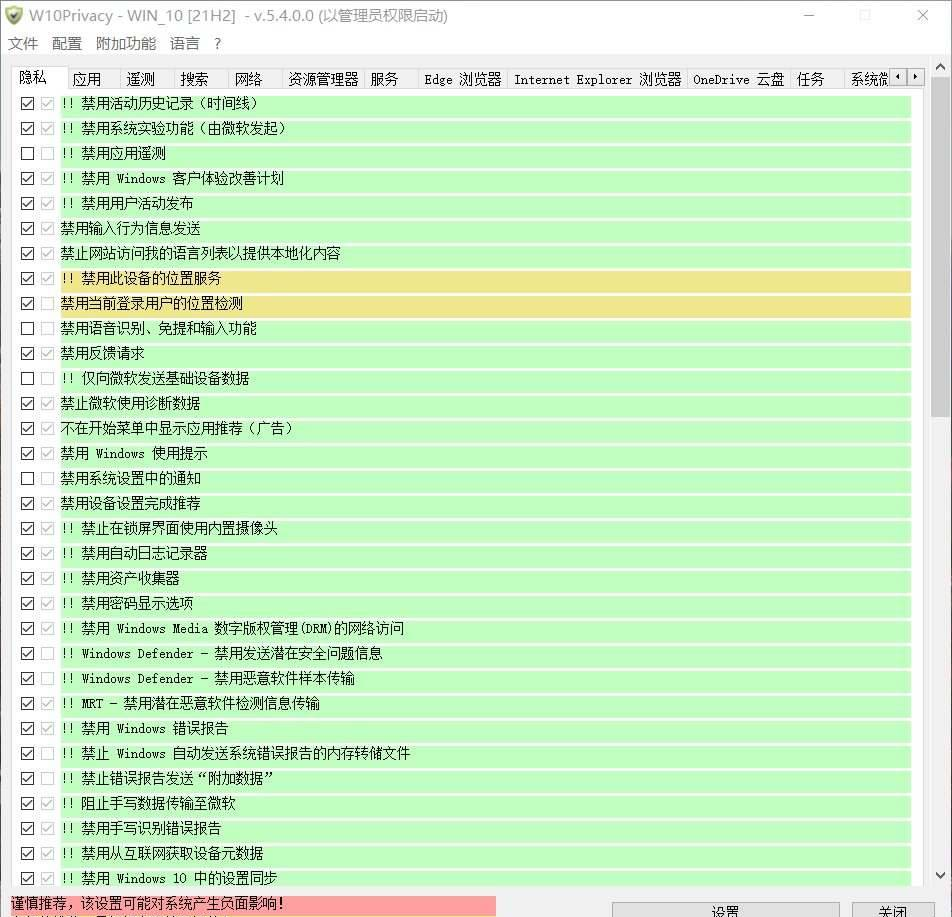Open the 文件 menu
This screenshot has width=952, height=917.
23,44
